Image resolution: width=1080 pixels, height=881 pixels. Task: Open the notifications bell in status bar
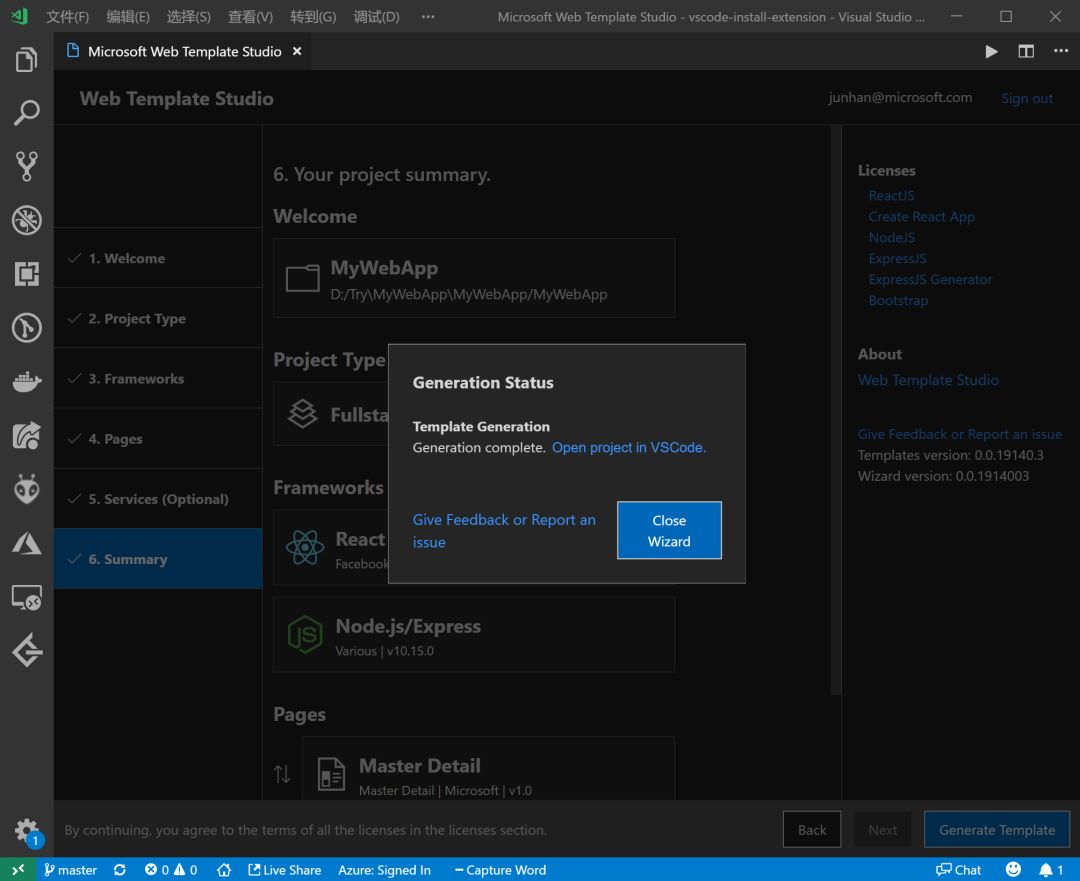click(1051, 870)
